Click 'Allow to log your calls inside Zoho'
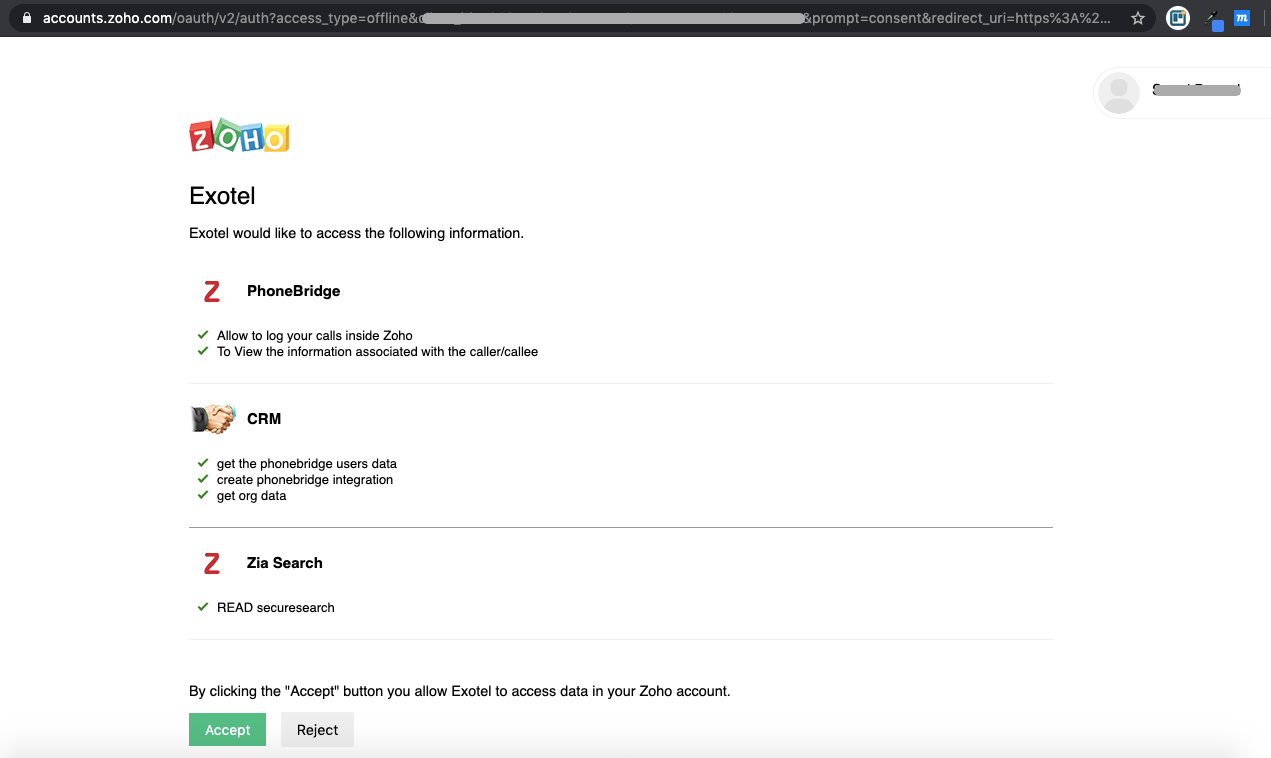Image resolution: width=1271 pixels, height=758 pixels. coord(315,336)
